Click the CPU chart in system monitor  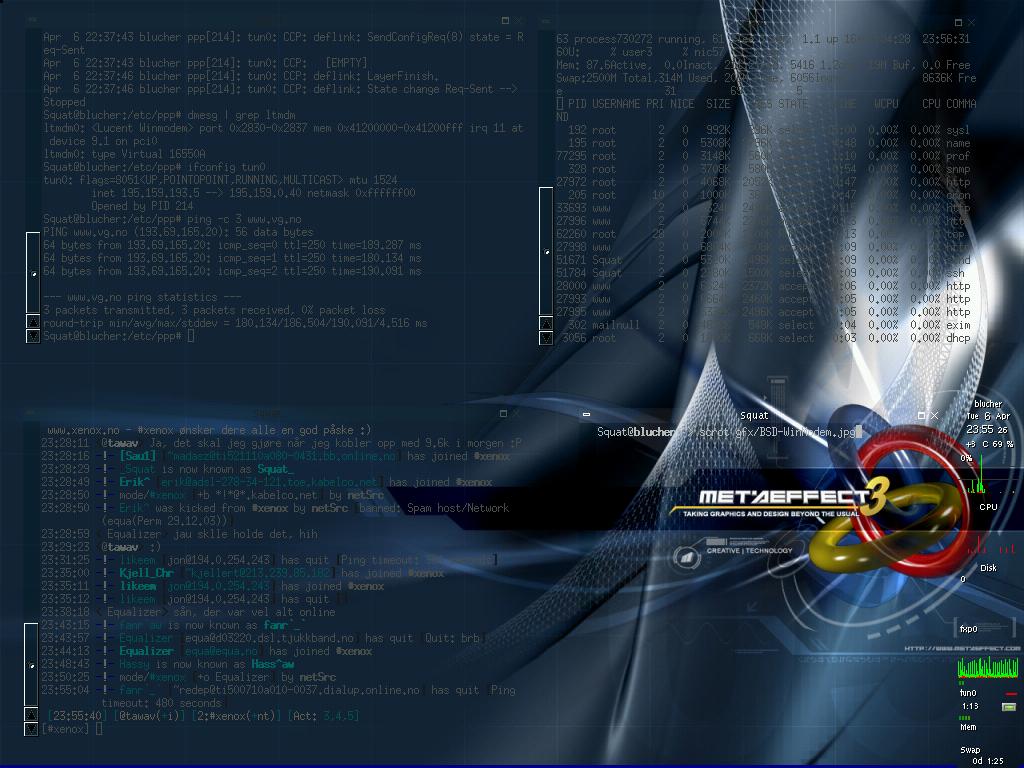point(988,478)
